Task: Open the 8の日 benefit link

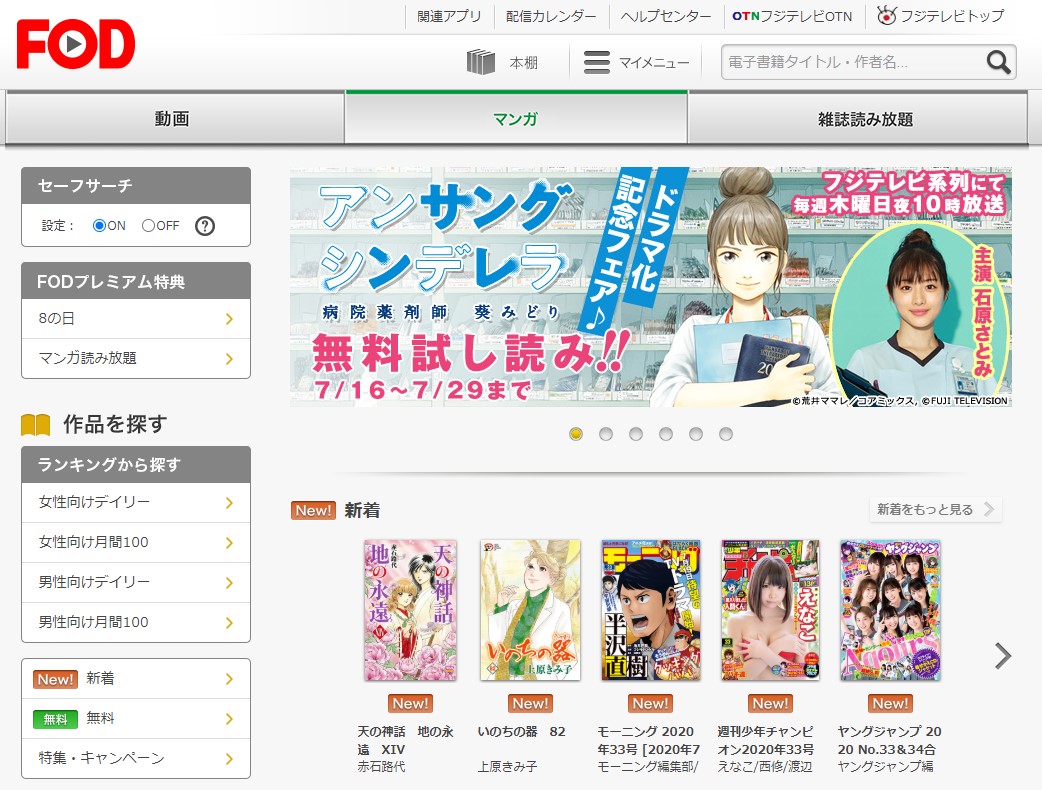Action: (136, 319)
